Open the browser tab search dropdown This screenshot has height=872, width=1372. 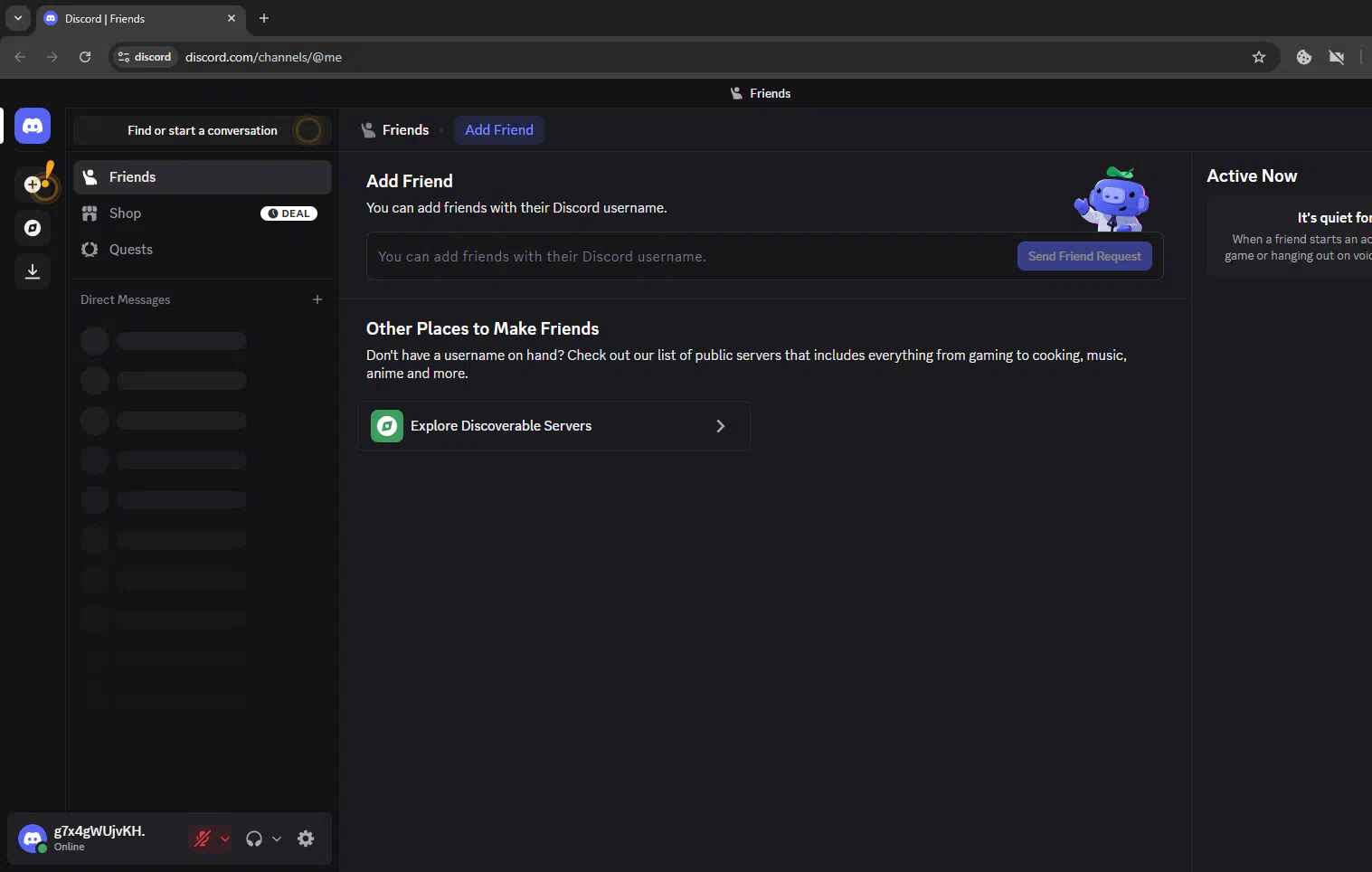[18, 18]
